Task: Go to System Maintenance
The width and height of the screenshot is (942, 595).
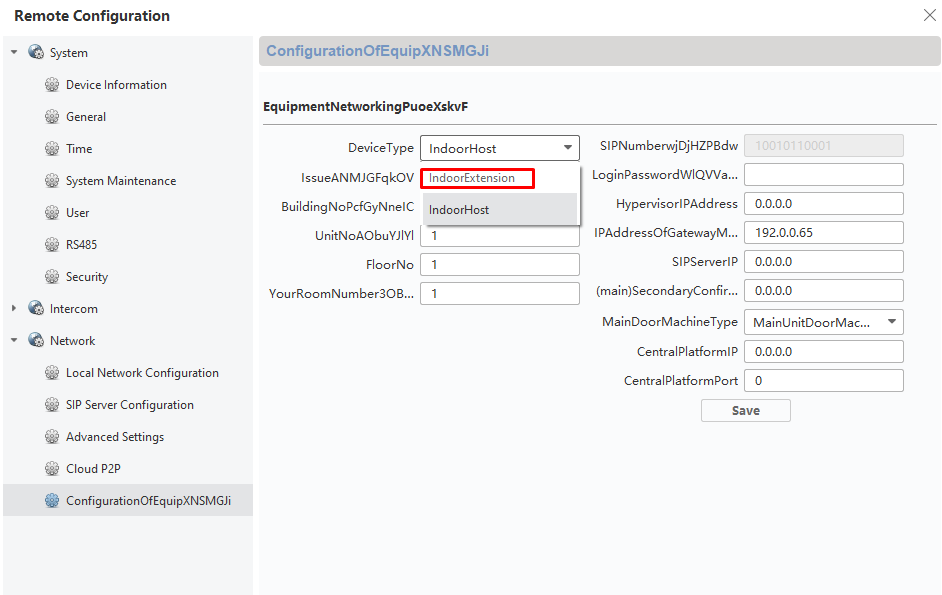Action: click(x=121, y=180)
